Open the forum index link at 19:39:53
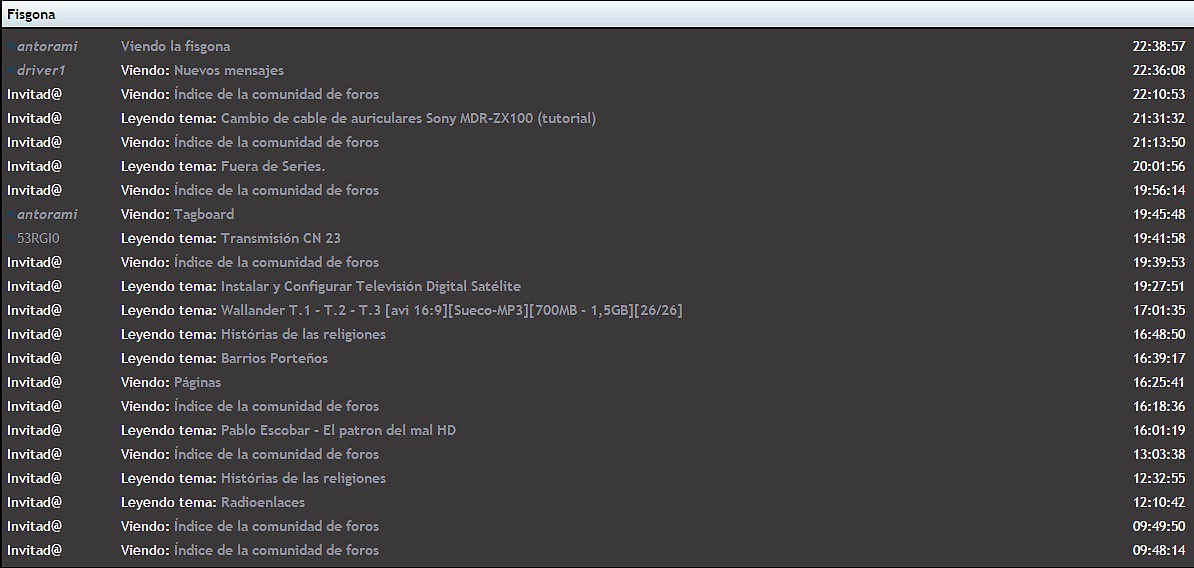Viewport: 1194px width, 568px height. pos(276,262)
